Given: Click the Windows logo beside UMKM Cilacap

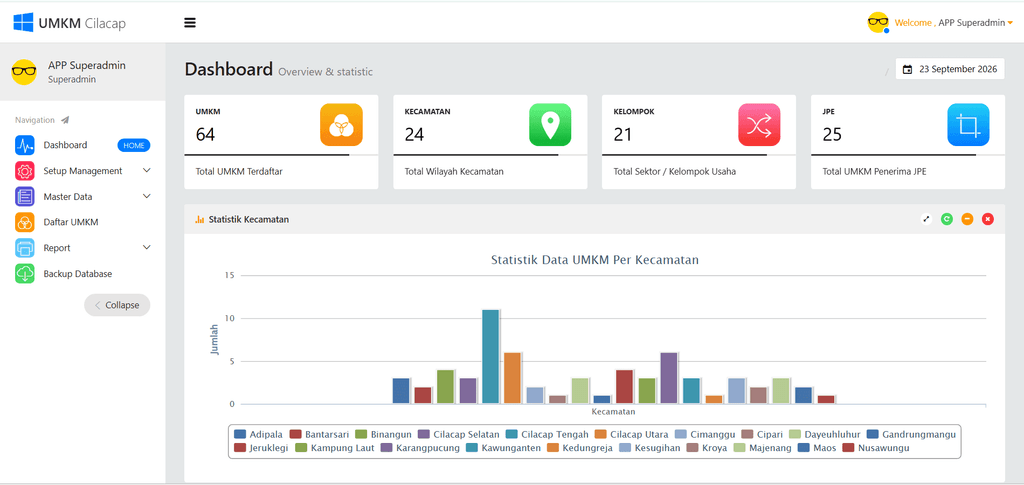Looking at the screenshot, I should [23, 23].
